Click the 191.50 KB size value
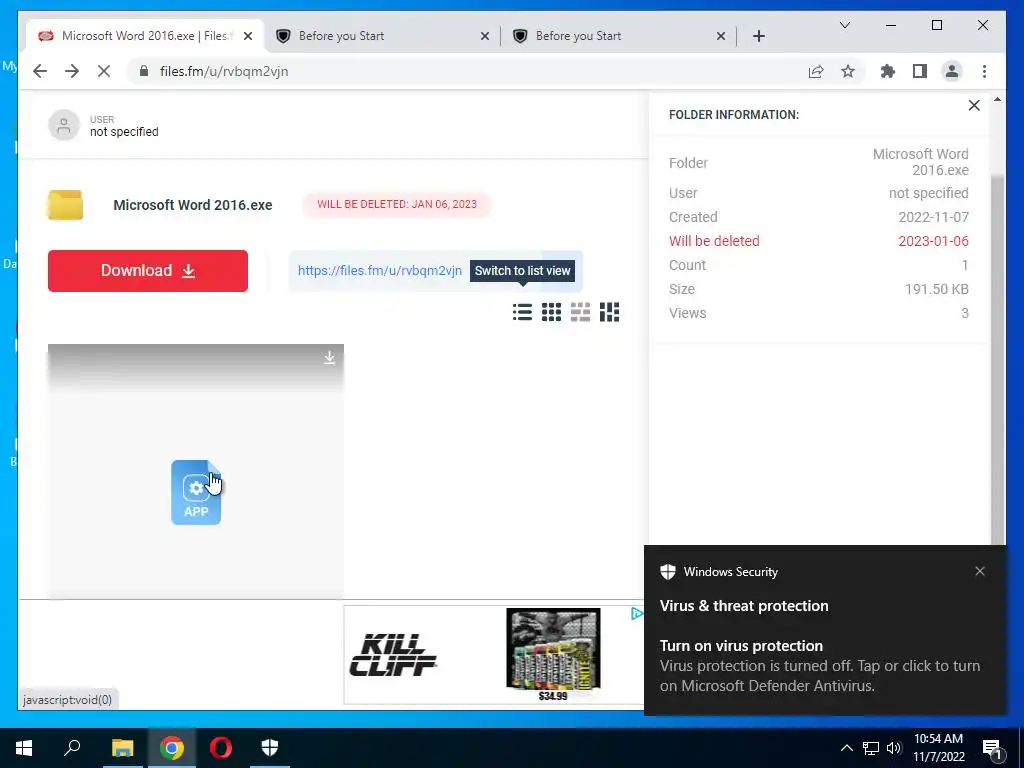The width and height of the screenshot is (1024, 768). click(x=936, y=289)
